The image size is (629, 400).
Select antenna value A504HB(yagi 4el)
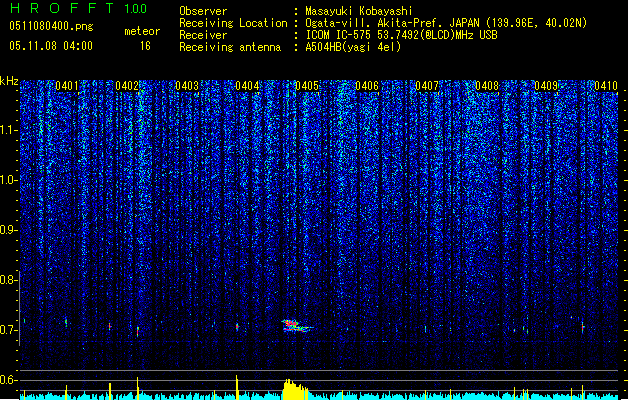353,47
